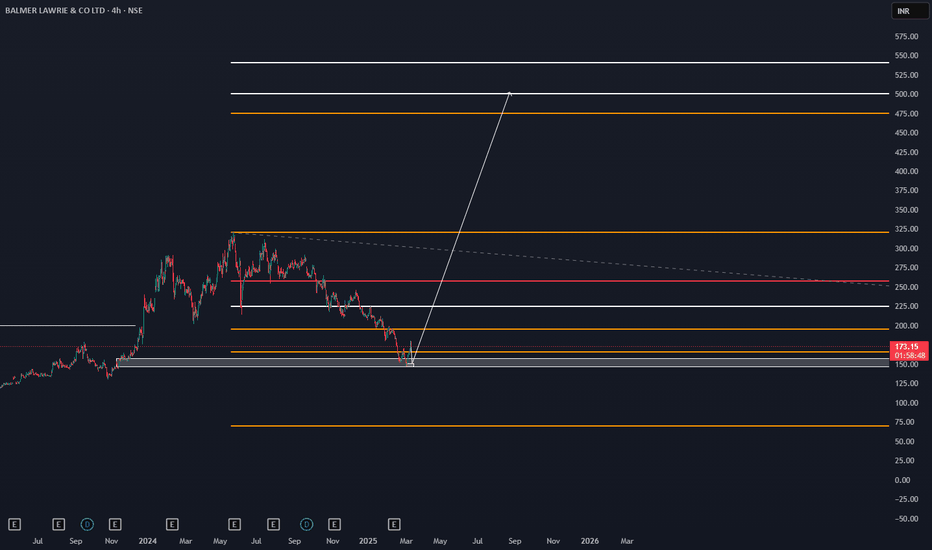Viewport: 932px width, 550px height.
Task: Select the orange horizontal line near 70
Action: pos(560,426)
